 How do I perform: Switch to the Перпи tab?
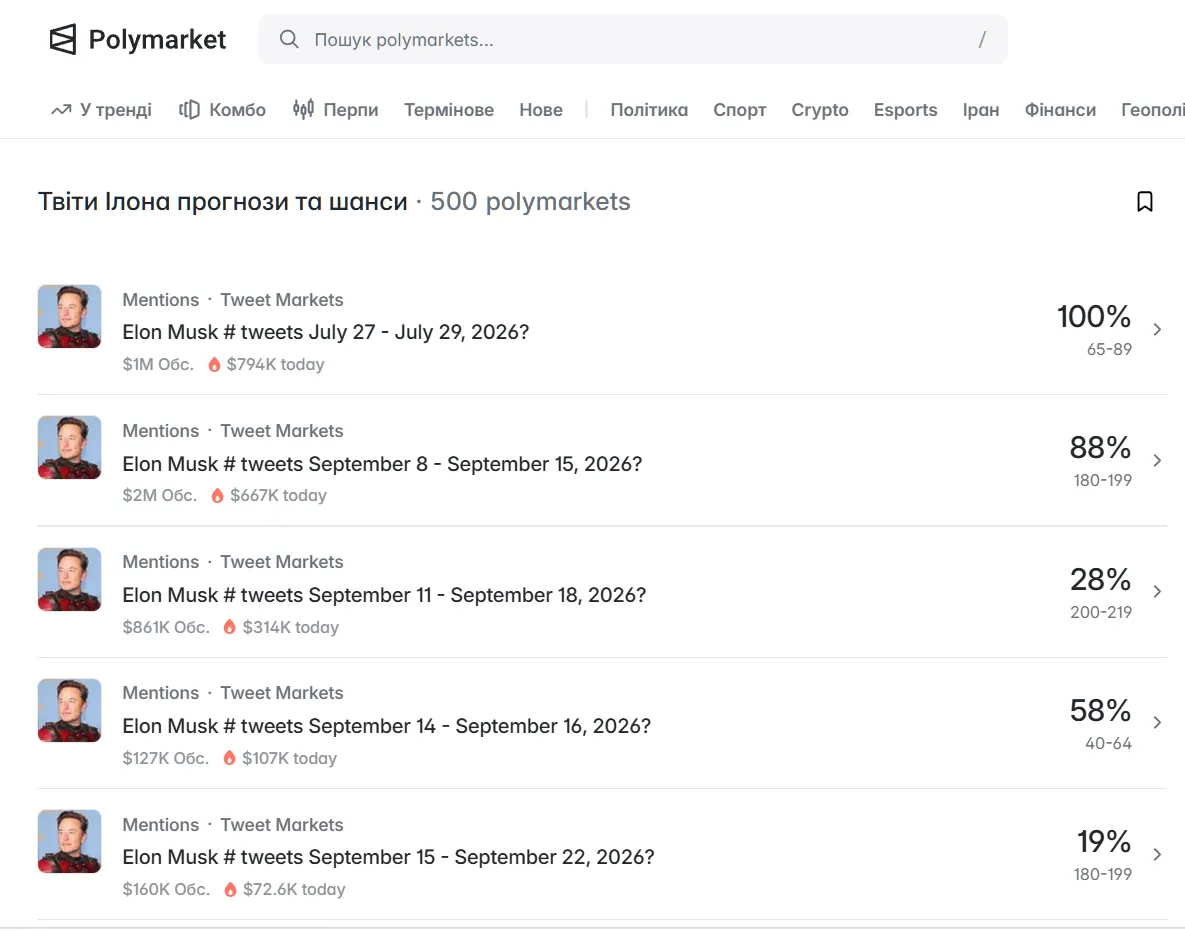click(x=336, y=110)
